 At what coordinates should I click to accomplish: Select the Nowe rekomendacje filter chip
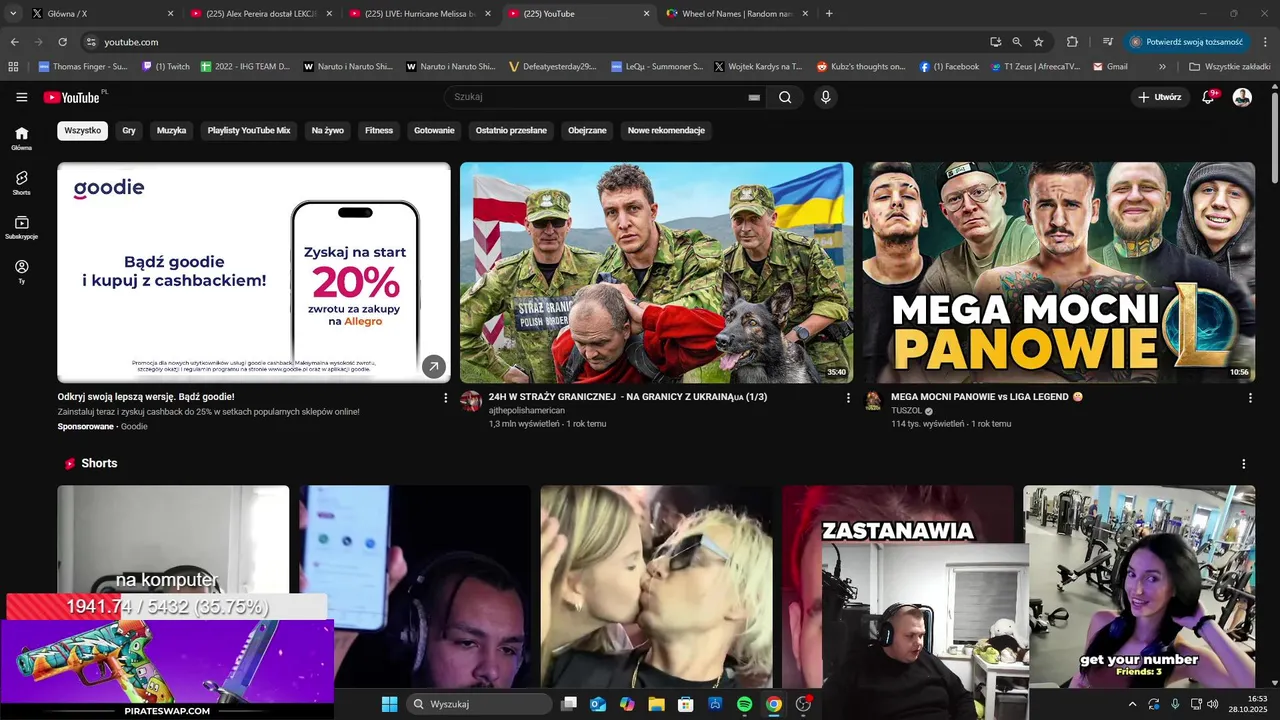[x=666, y=130]
